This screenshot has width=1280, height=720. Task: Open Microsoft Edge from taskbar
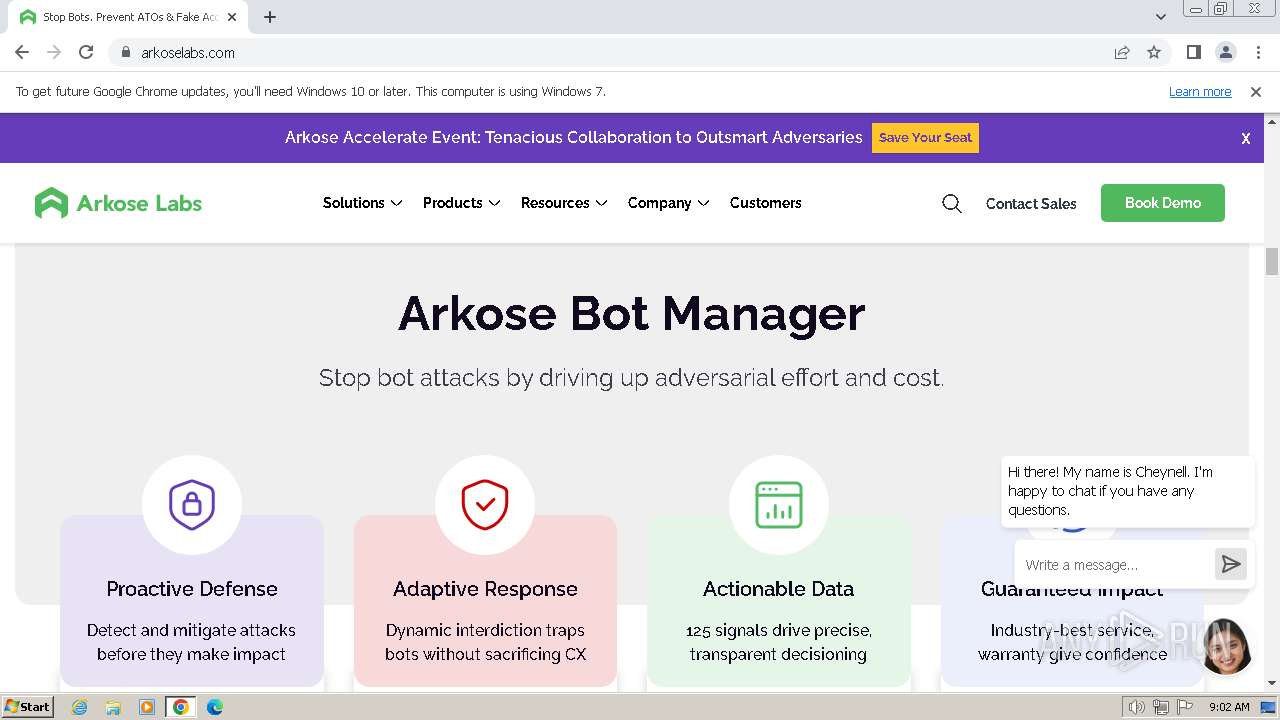tap(215, 707)
